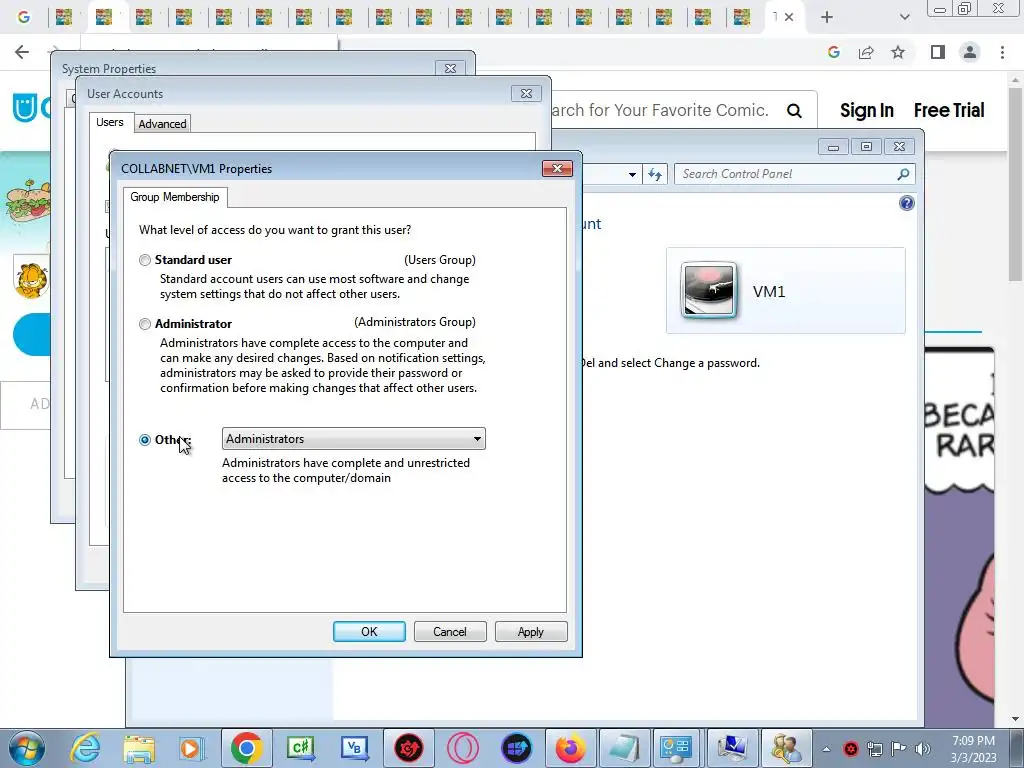Switch to Users tab in User Accounts

point(110,122)
